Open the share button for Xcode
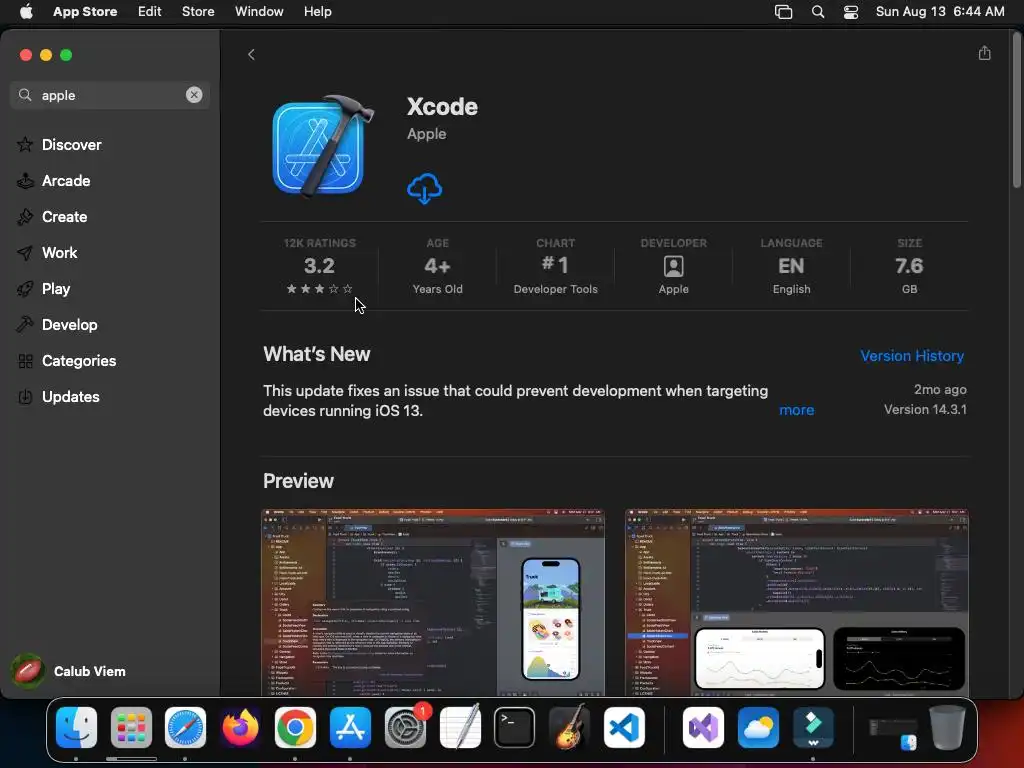The width and height of the screenshot is (1024, 768). (x=985, y=54)
